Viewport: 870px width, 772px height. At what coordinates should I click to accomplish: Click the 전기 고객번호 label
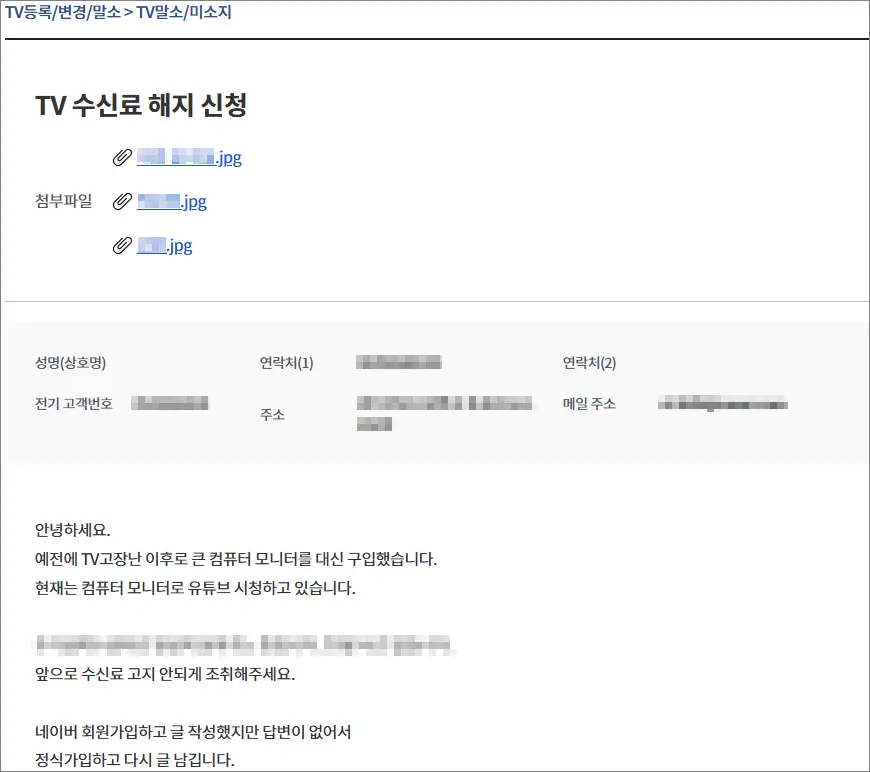[x=74, y=403]
